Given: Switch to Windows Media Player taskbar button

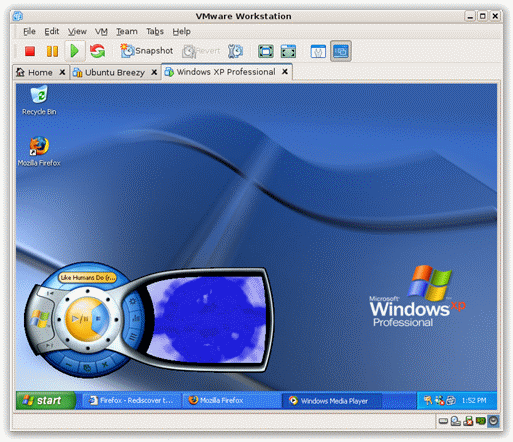Looking at the screenshot, I should point(331,401).
